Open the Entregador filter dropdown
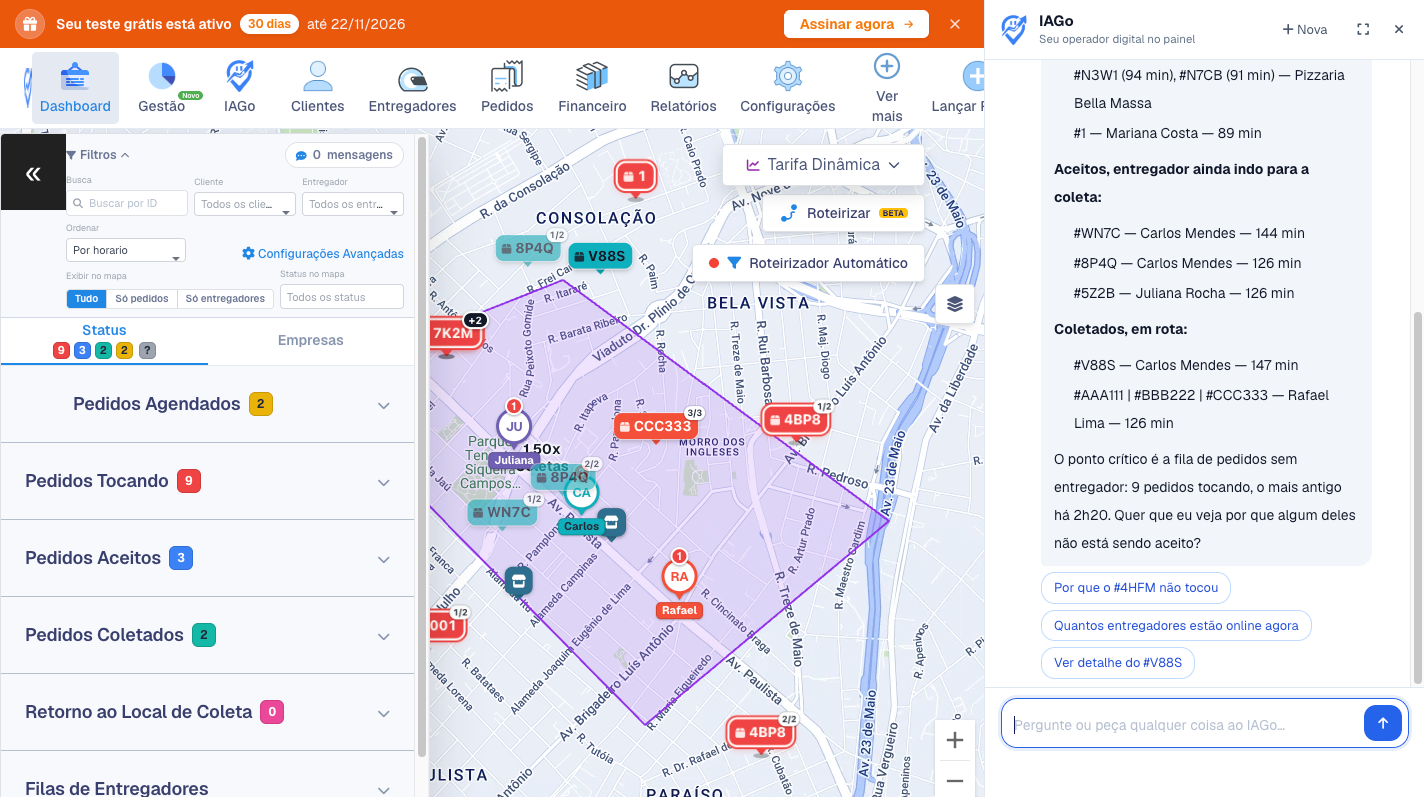Viewport: 1424px width, 797px height. tap(353, 204)
